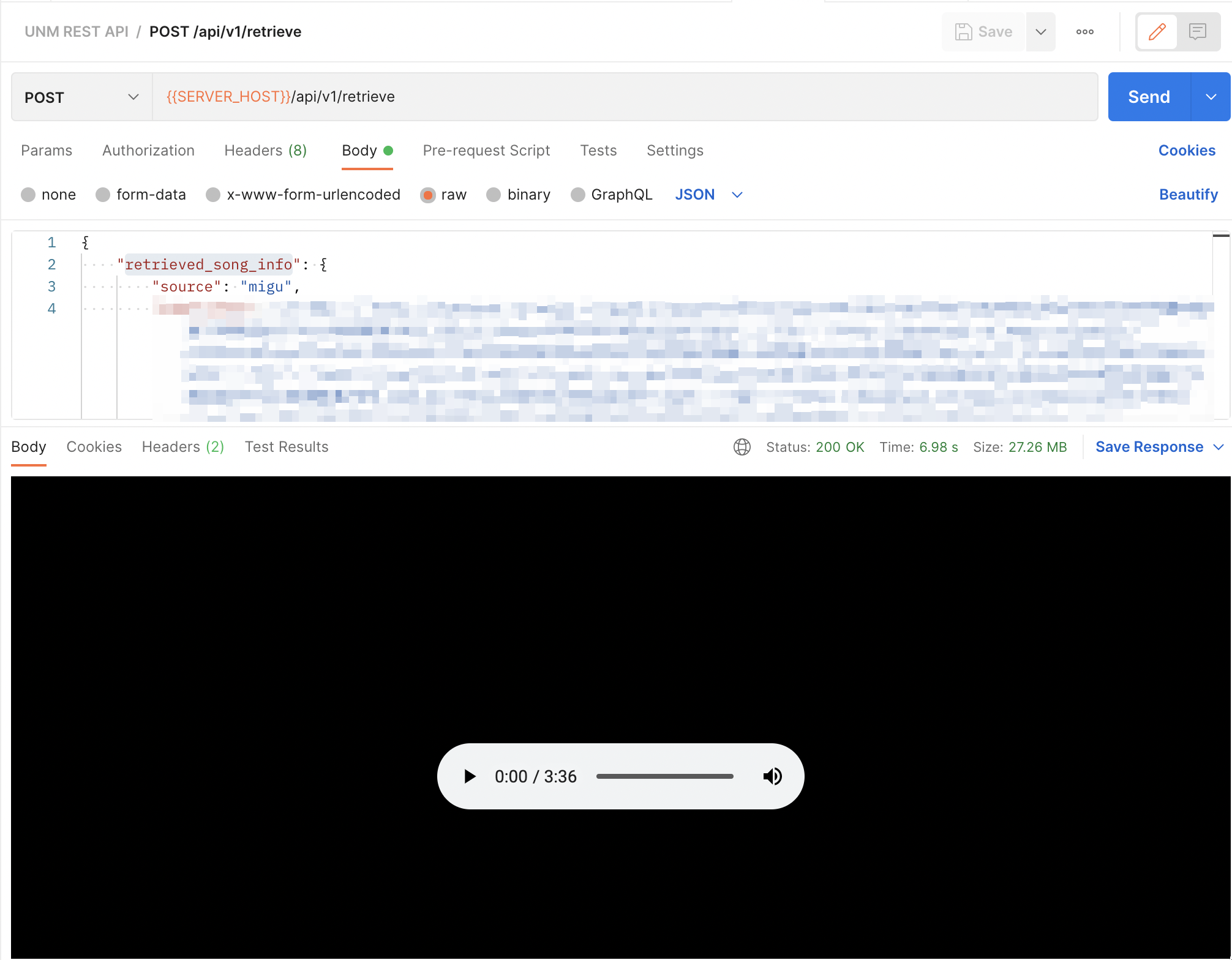Screen dimensions: 1232x960
Task: Click the audio progress slider
Action: [664, 776]
